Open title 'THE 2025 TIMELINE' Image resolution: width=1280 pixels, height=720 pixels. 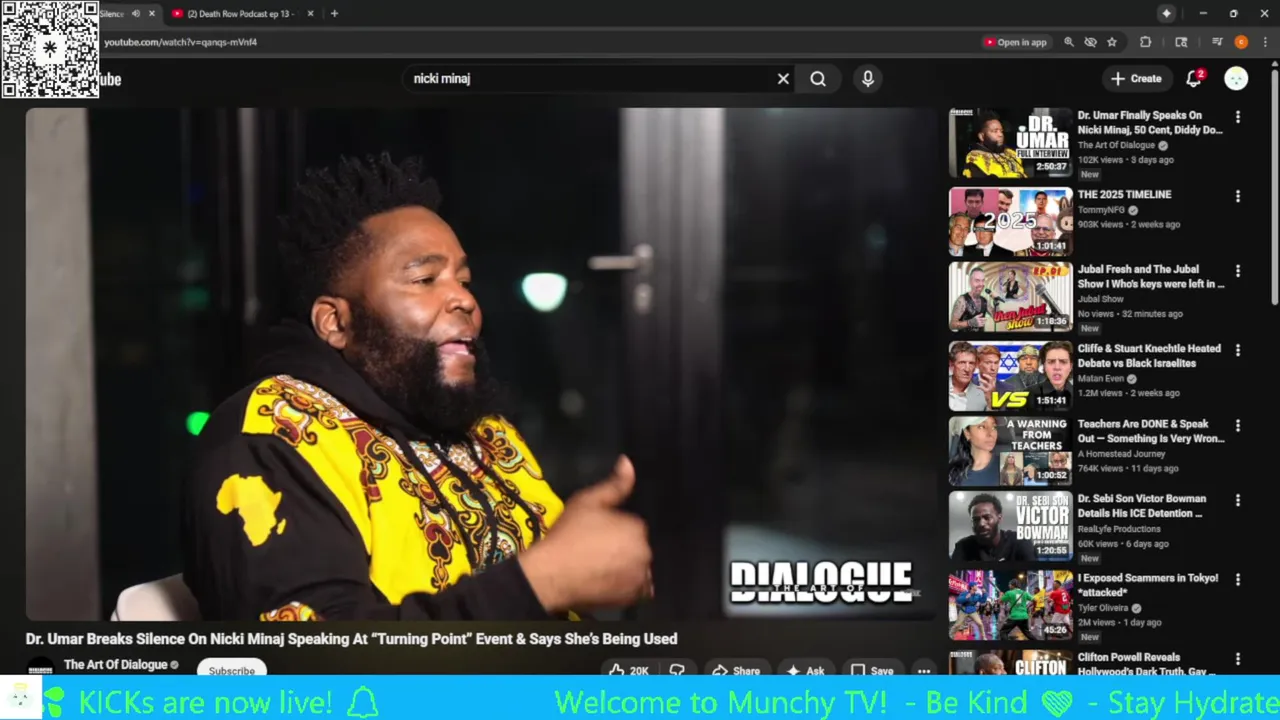pos(1124,194)
